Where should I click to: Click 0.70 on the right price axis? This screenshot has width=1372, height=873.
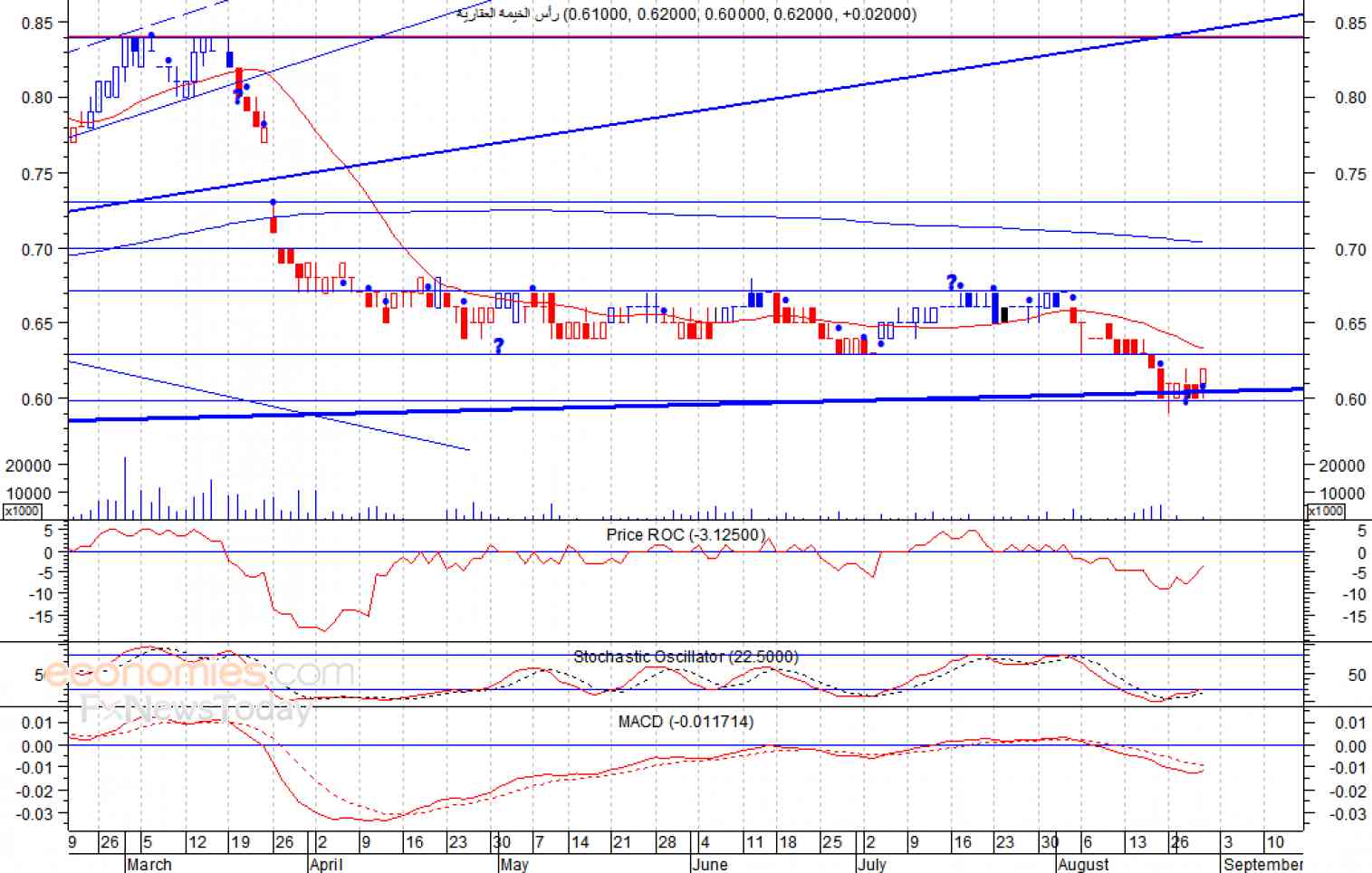coord(1350,249)
